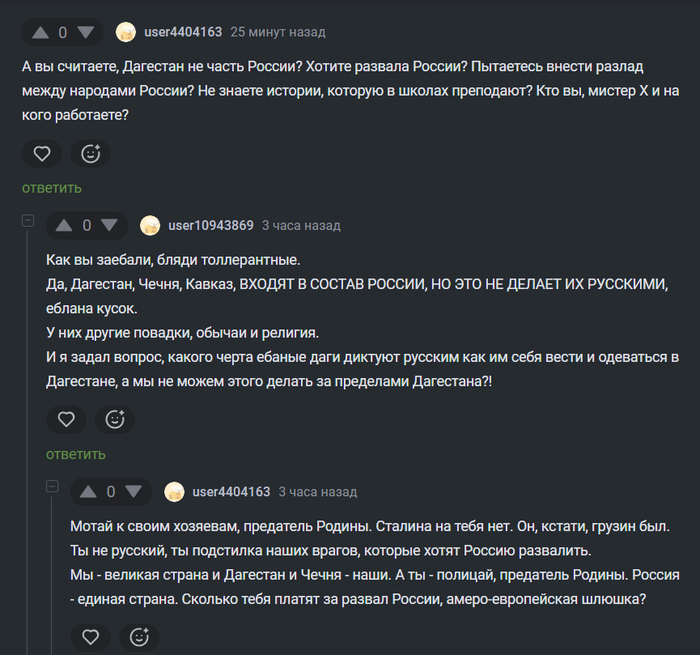Toggle the heart on user10943869's comment

point(66,420)
